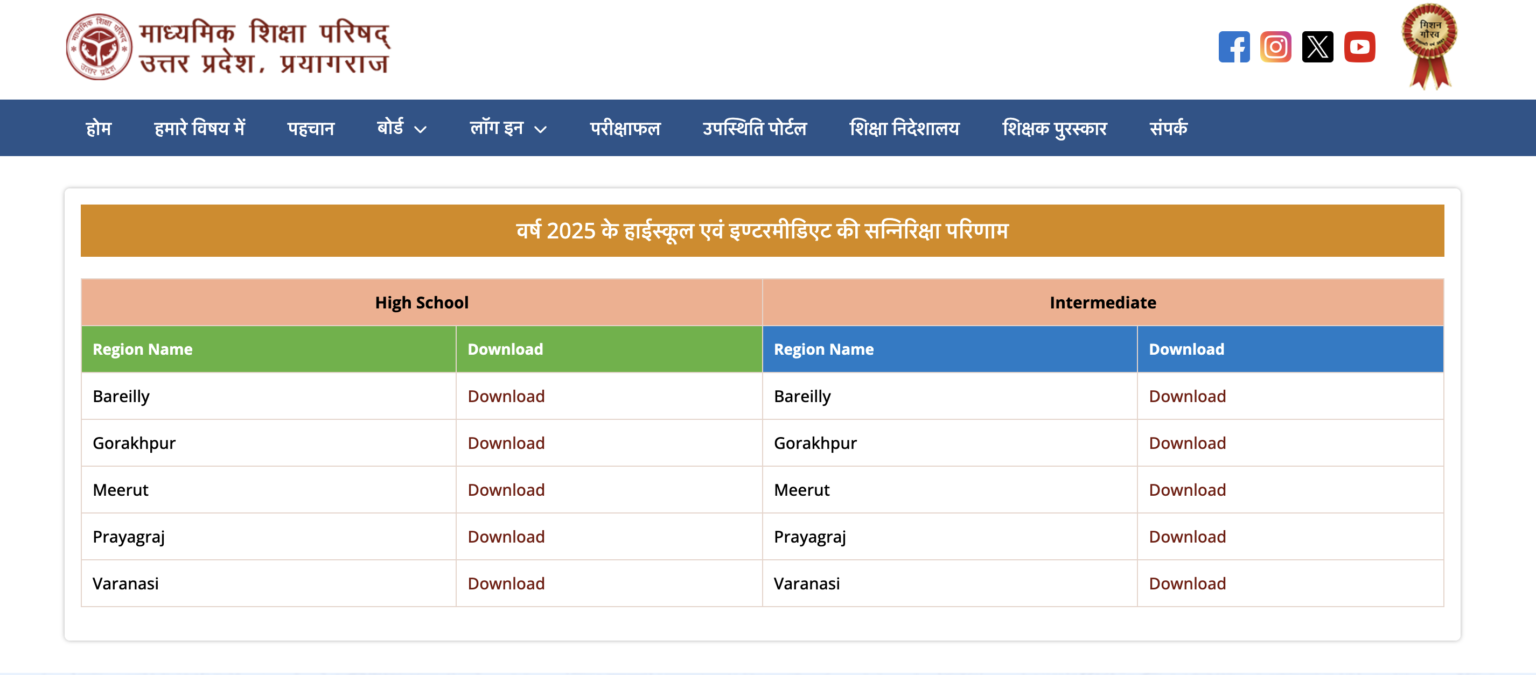Open the होम menu item
1536x675 pixels.
tap(99, 128)
